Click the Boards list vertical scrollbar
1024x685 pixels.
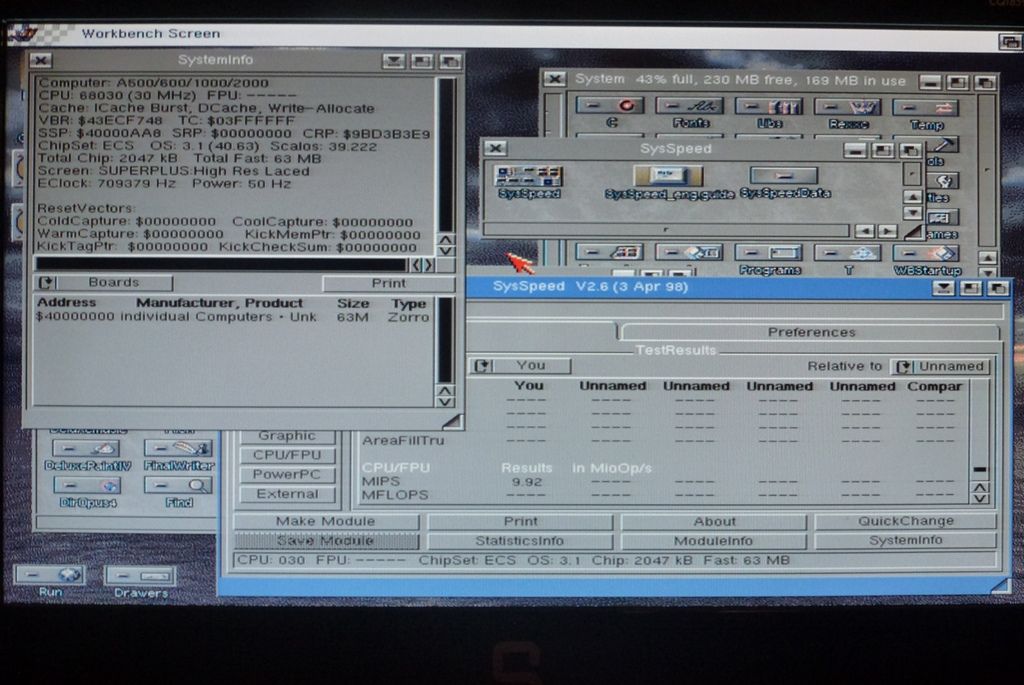[x=445, y=340]
